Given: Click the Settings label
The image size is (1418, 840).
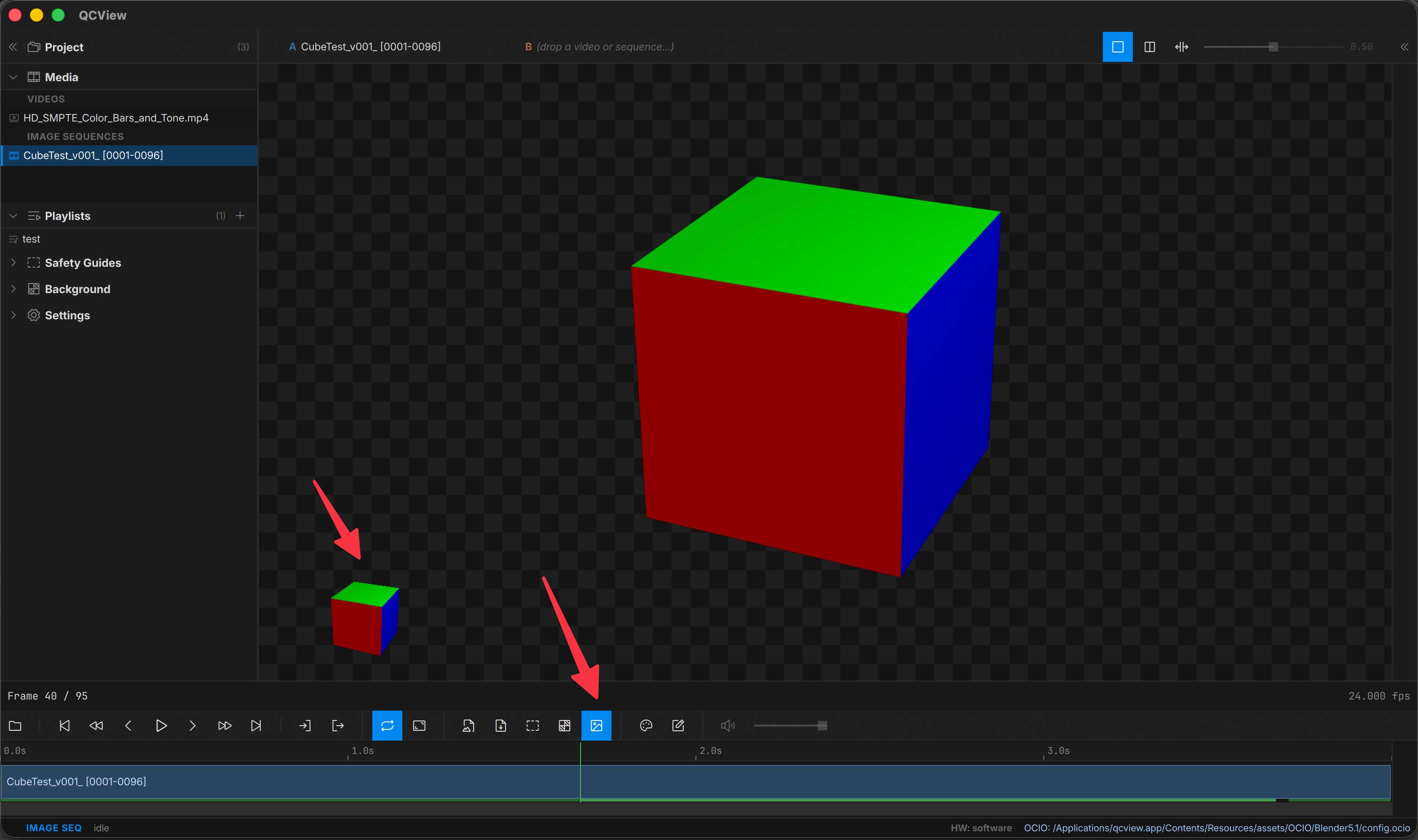Looking at the screenshot, I should click(x=68, y=315).
